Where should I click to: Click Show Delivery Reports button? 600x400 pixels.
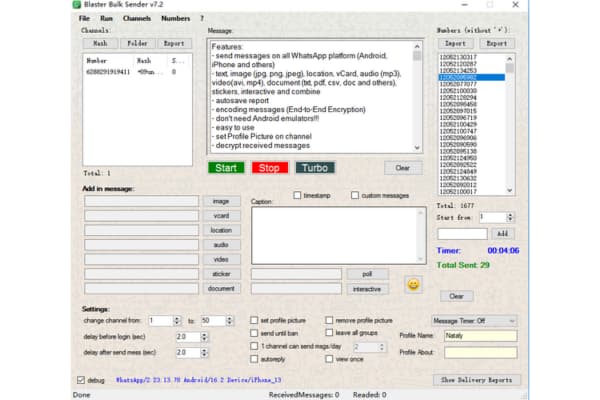(477, 380)
